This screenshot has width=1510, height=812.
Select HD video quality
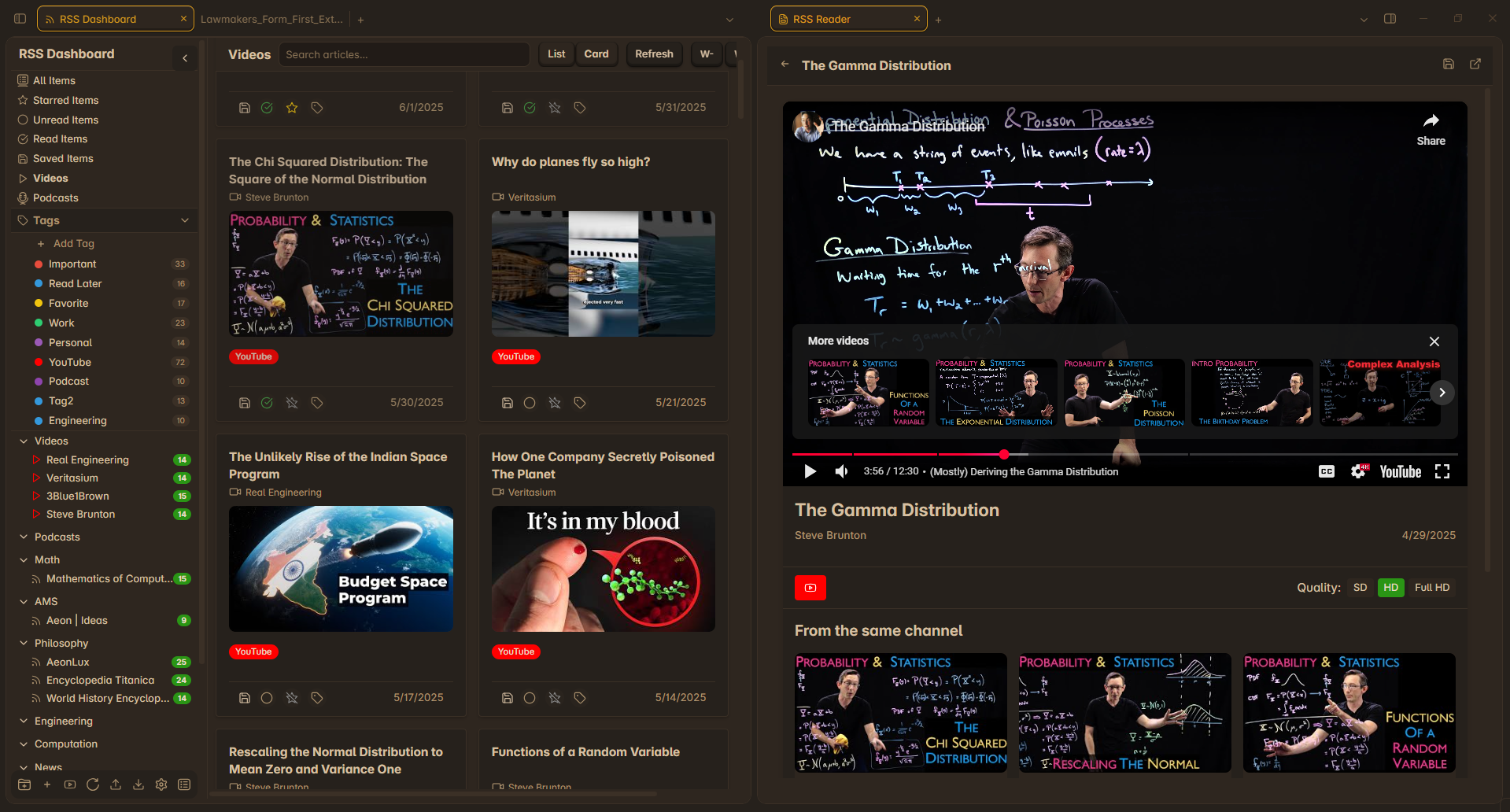tap(1391, 588)
